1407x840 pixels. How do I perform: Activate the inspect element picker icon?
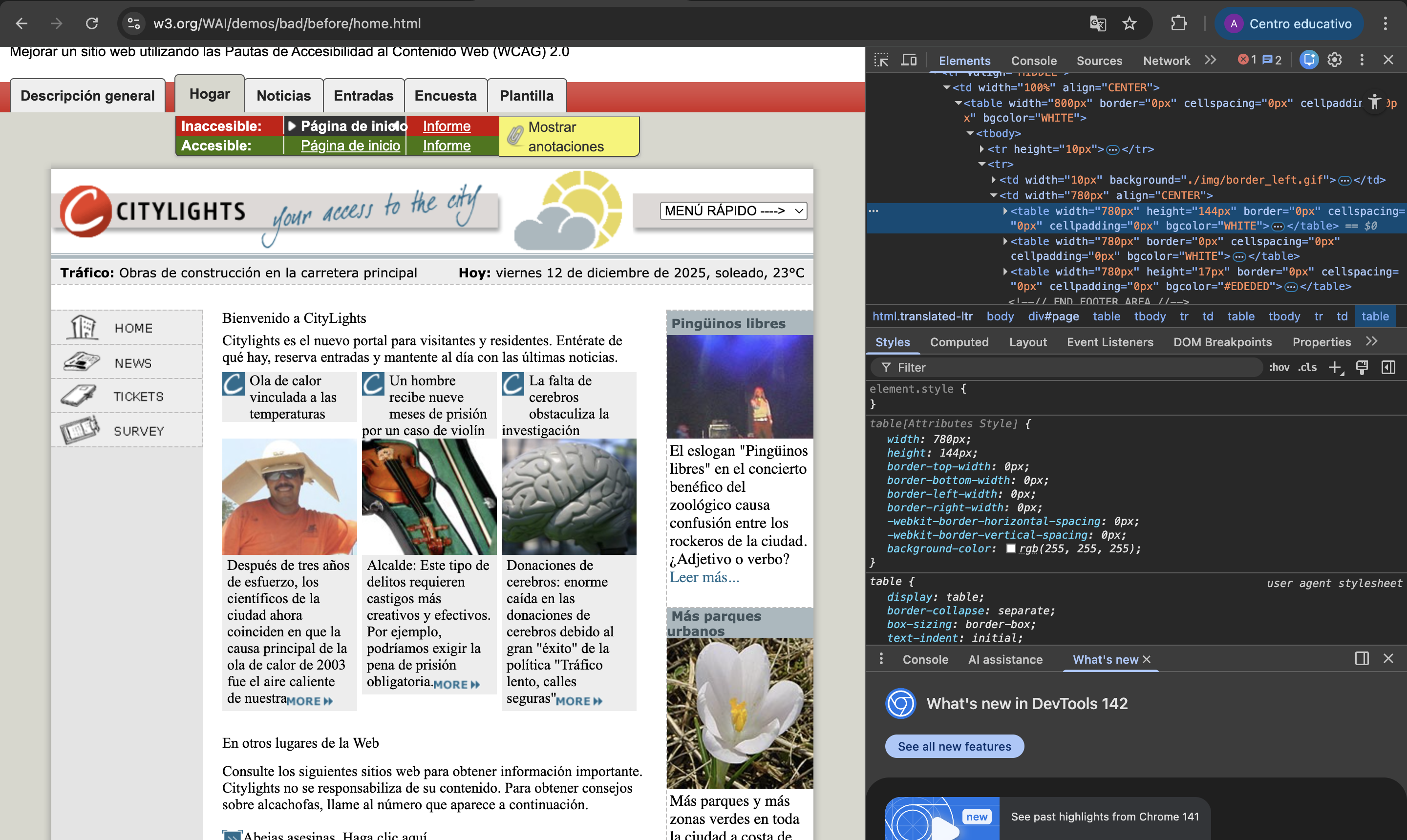[x=881, y=60]
